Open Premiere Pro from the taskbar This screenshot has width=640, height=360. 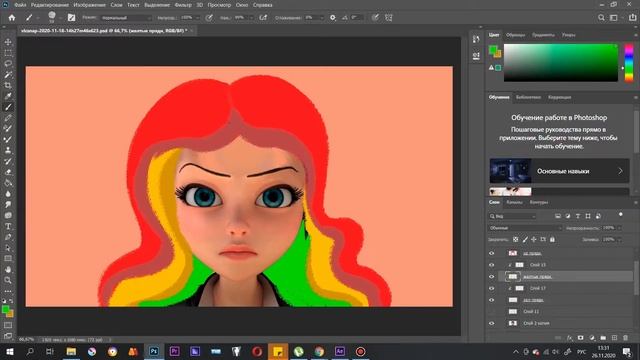point(175,351)
